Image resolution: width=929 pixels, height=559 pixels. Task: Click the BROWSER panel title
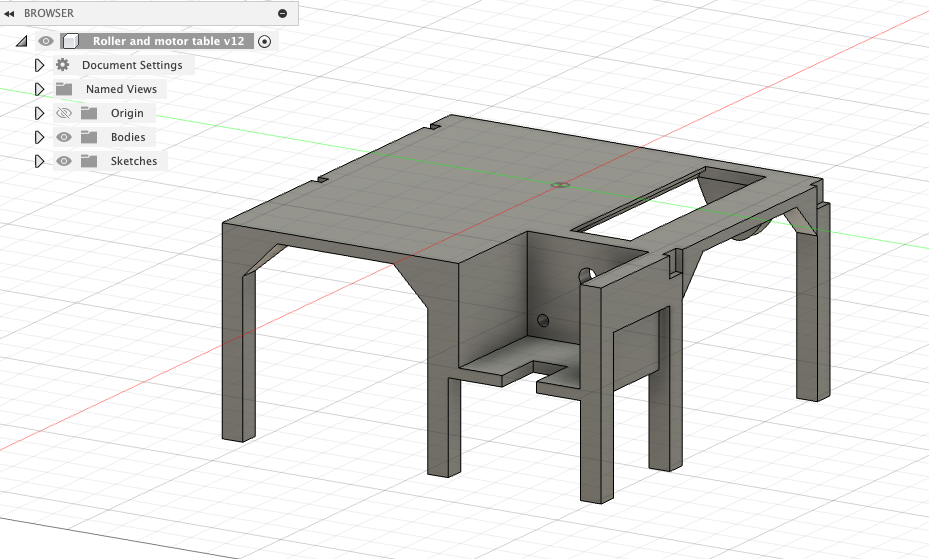(x=49, y=13)
